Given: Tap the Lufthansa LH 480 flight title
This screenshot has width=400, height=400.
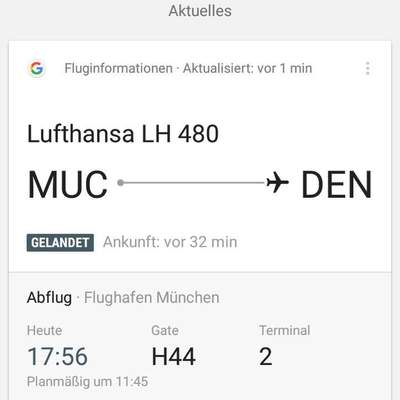Looking at the screenshot, I should pos(123,134).
